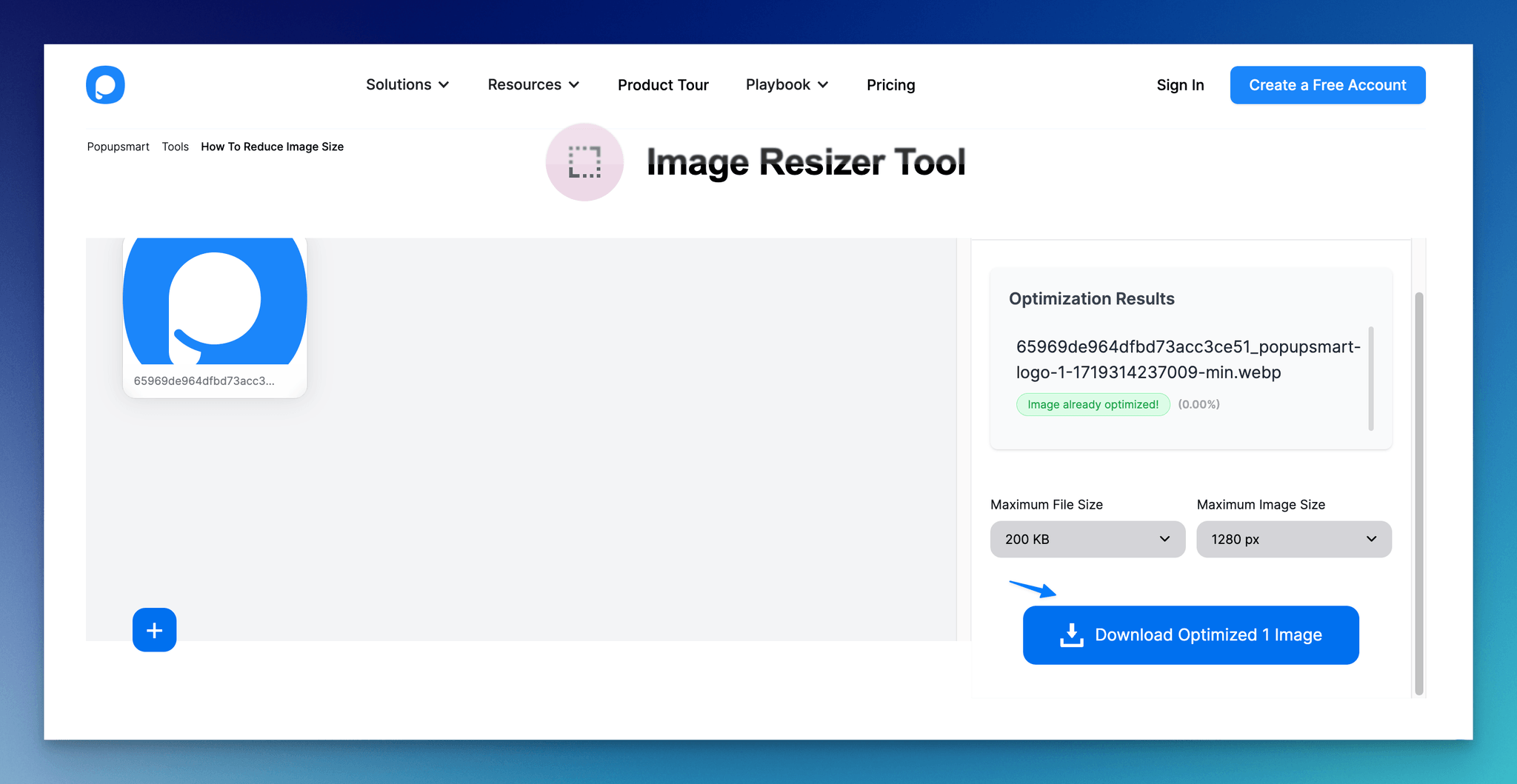Click the Image Resizer Tool heading

(806, 162)
